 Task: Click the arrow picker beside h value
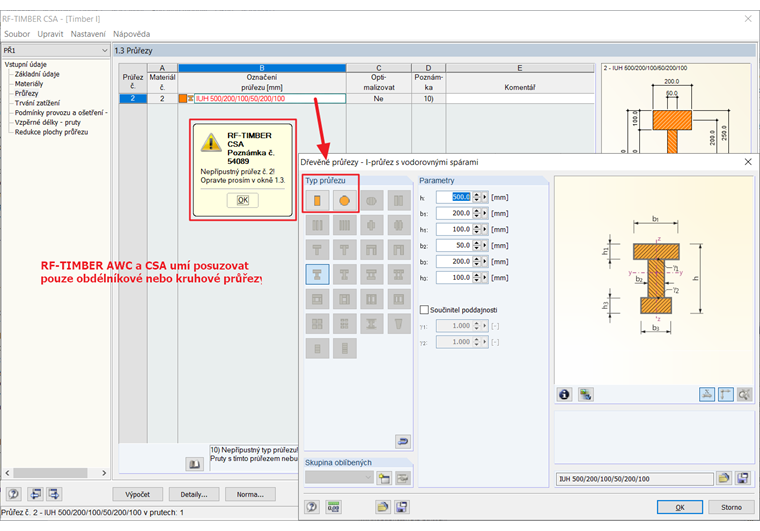pos(485,197)
